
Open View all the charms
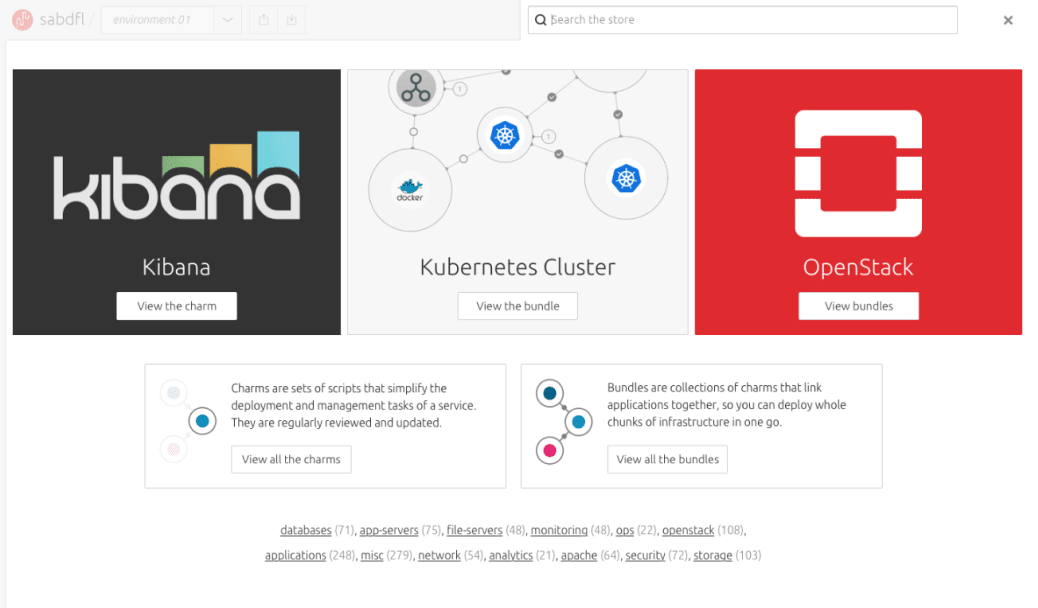pos(291,460)
